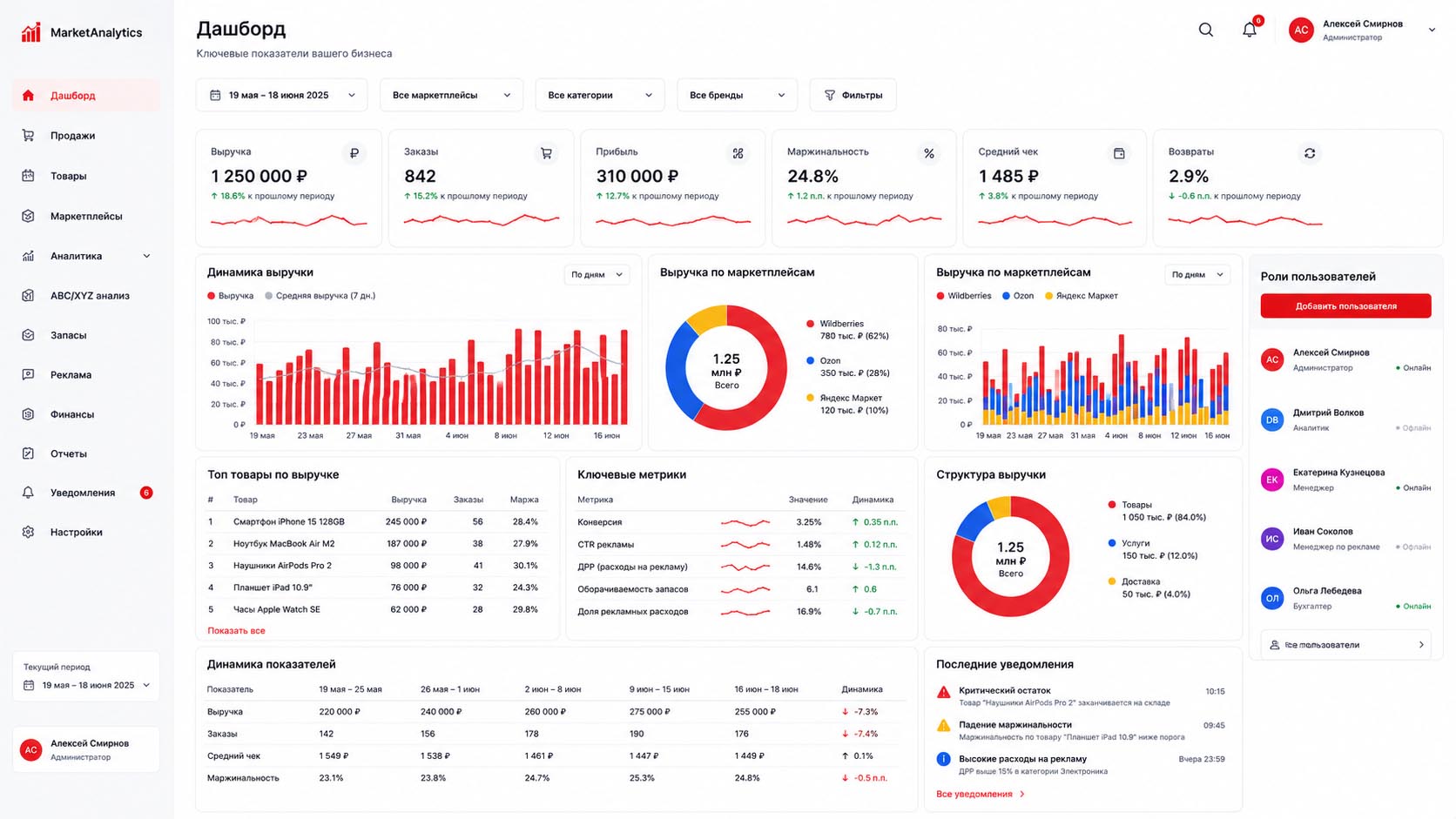The height and width of the screenshot is (819, 1456).
Task: Open the notifications bell in header
Action: (1250, 30)
